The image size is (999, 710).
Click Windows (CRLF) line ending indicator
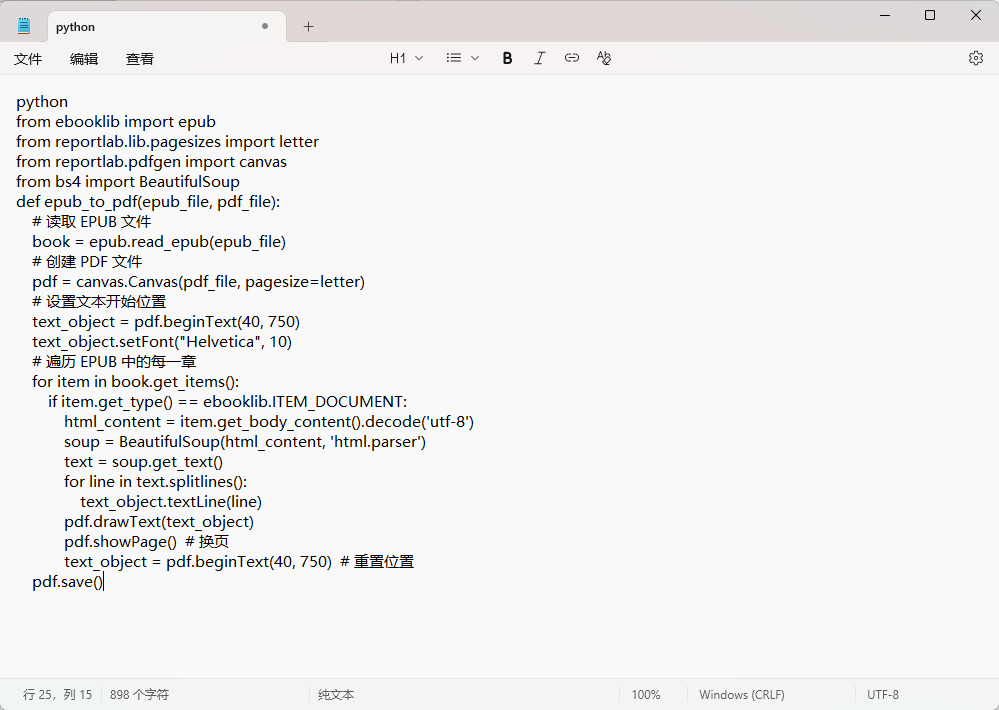point(742,694)
